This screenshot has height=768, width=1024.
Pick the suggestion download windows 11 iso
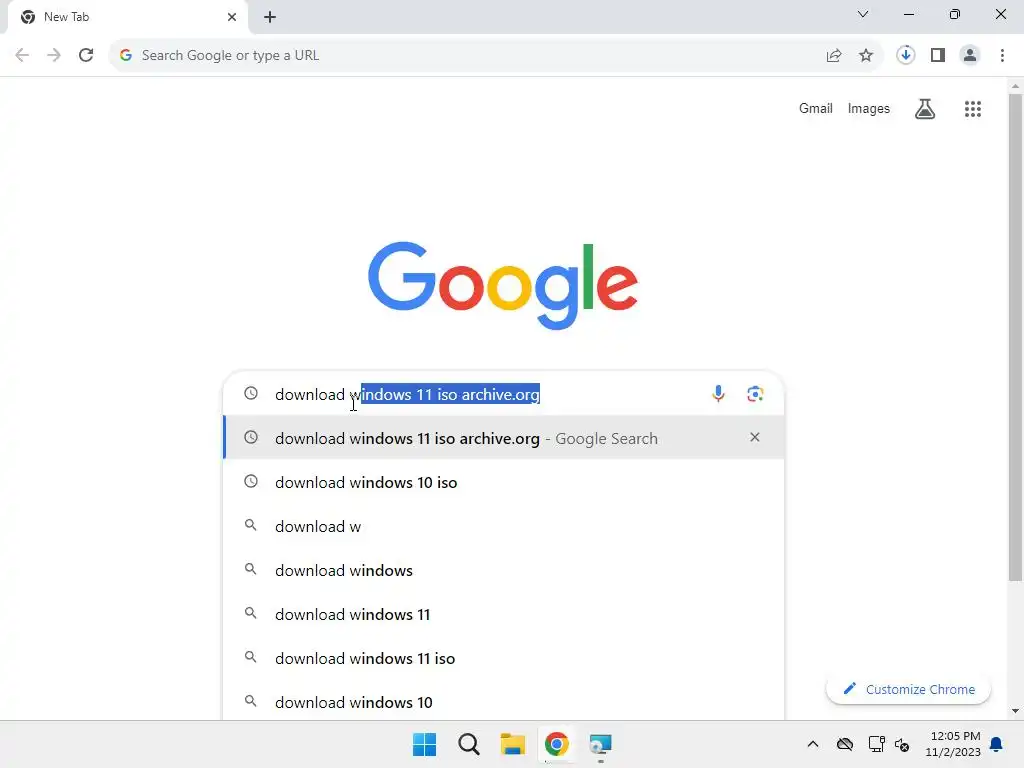[x=504, y=658]
